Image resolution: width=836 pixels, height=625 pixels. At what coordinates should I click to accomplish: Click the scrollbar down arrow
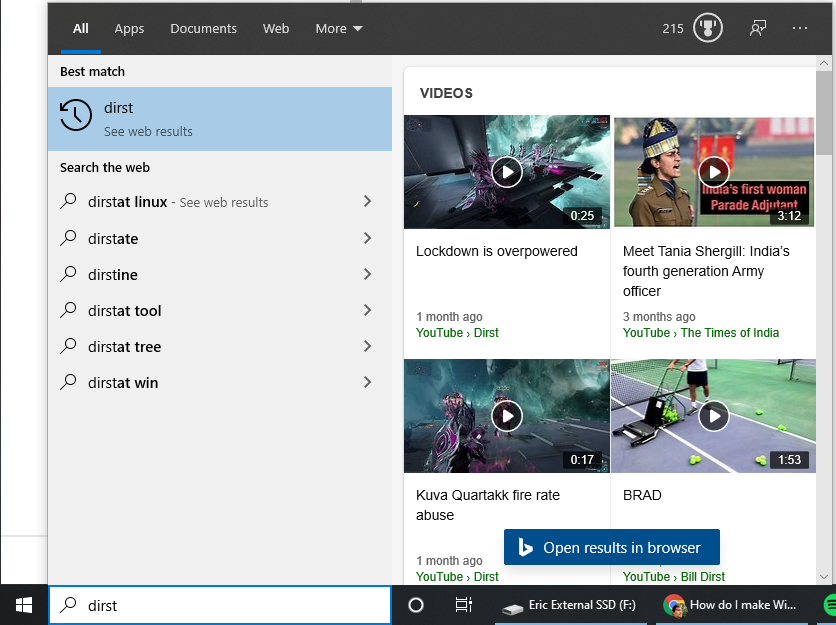pyautogui.click(x=824, y=576)
